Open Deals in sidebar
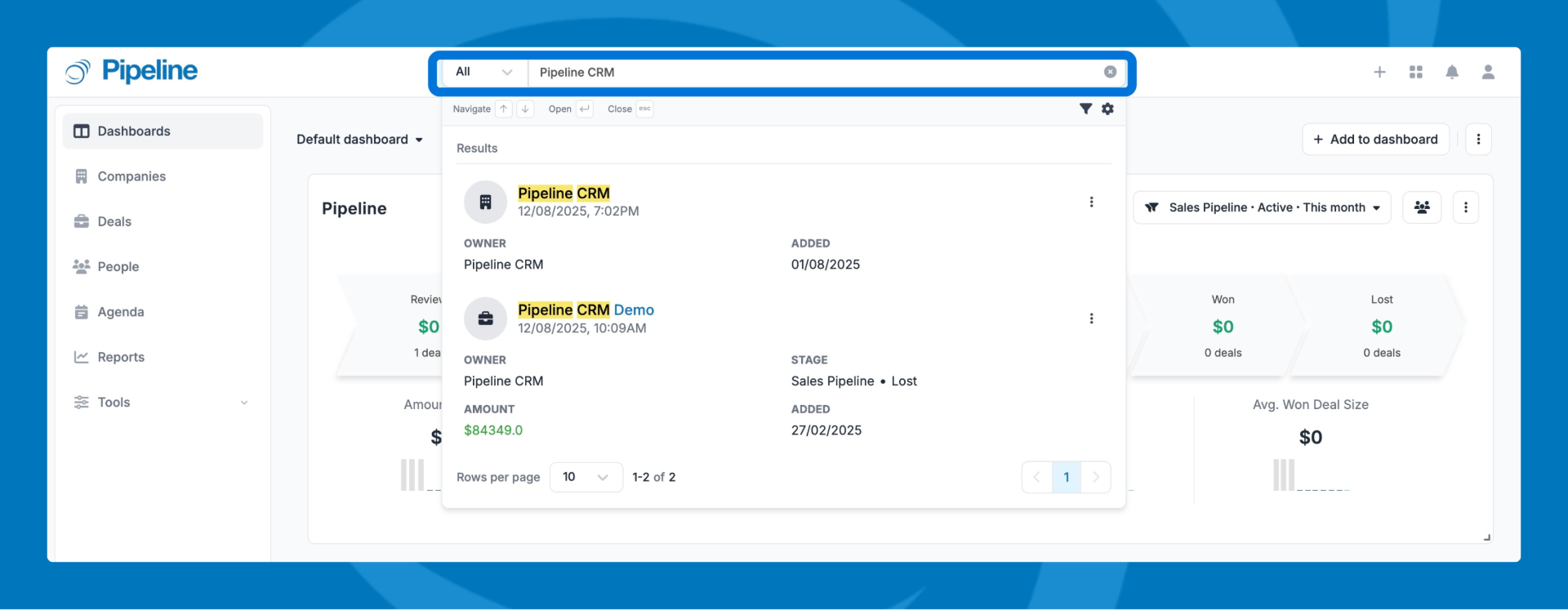1568x610 pixels. [x=162, y=221]
